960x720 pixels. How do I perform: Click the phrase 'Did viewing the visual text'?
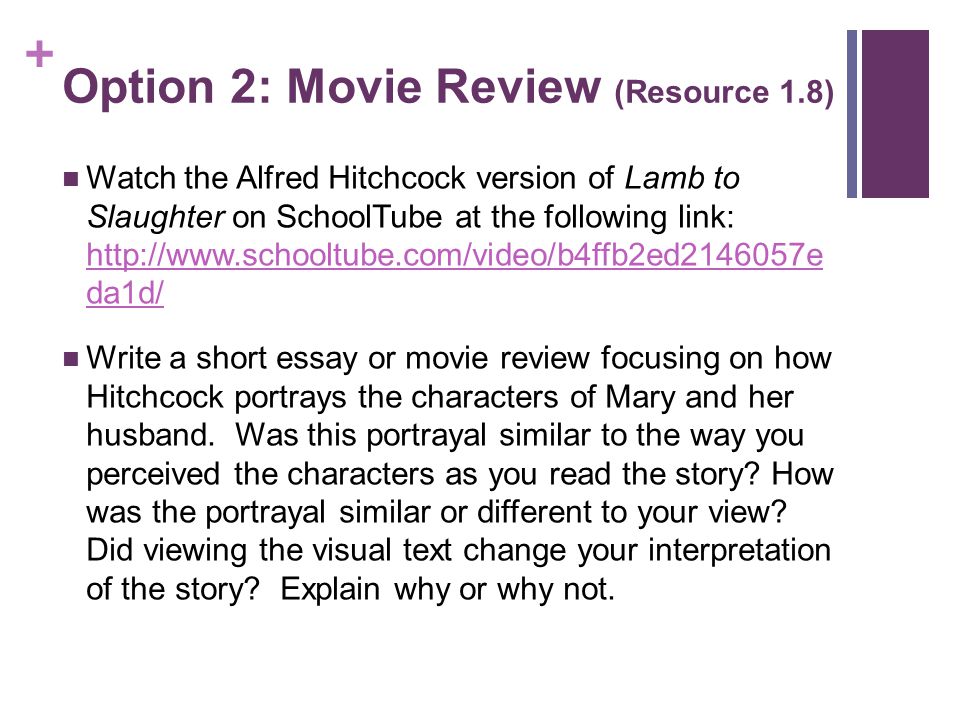(269, 550)
